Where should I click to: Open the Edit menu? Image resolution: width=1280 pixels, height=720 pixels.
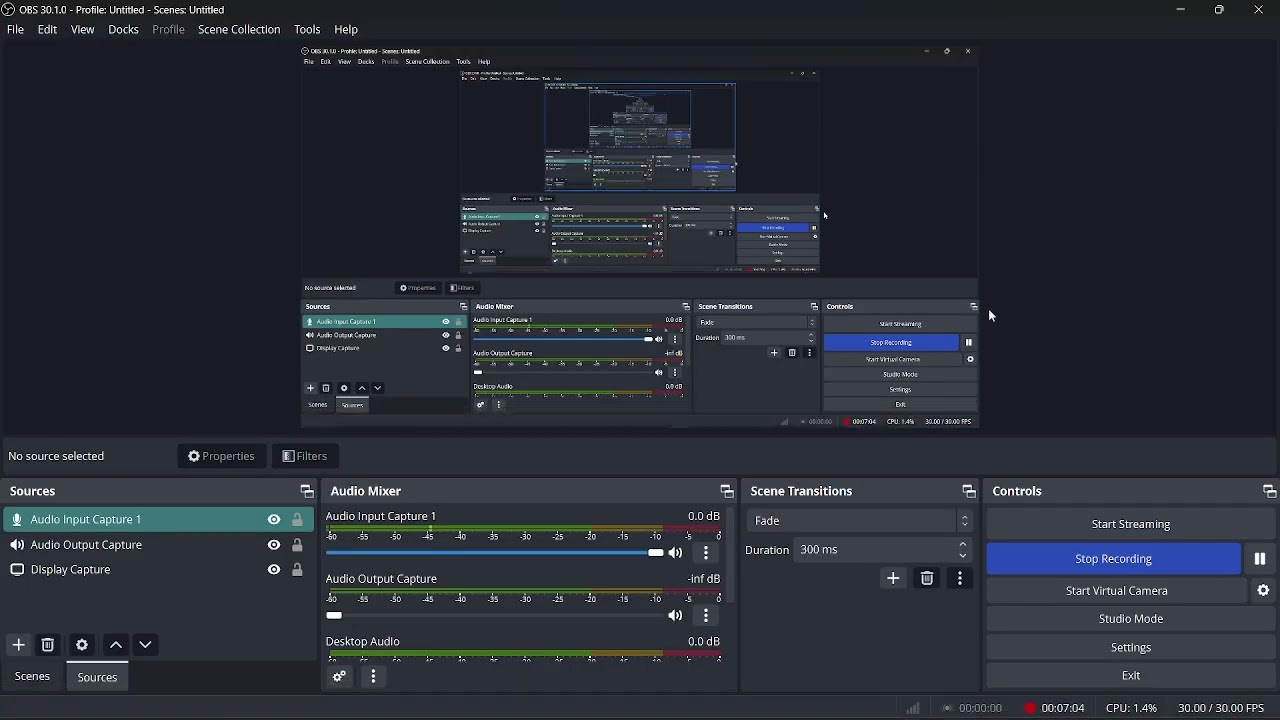click(x=47, y=30)
